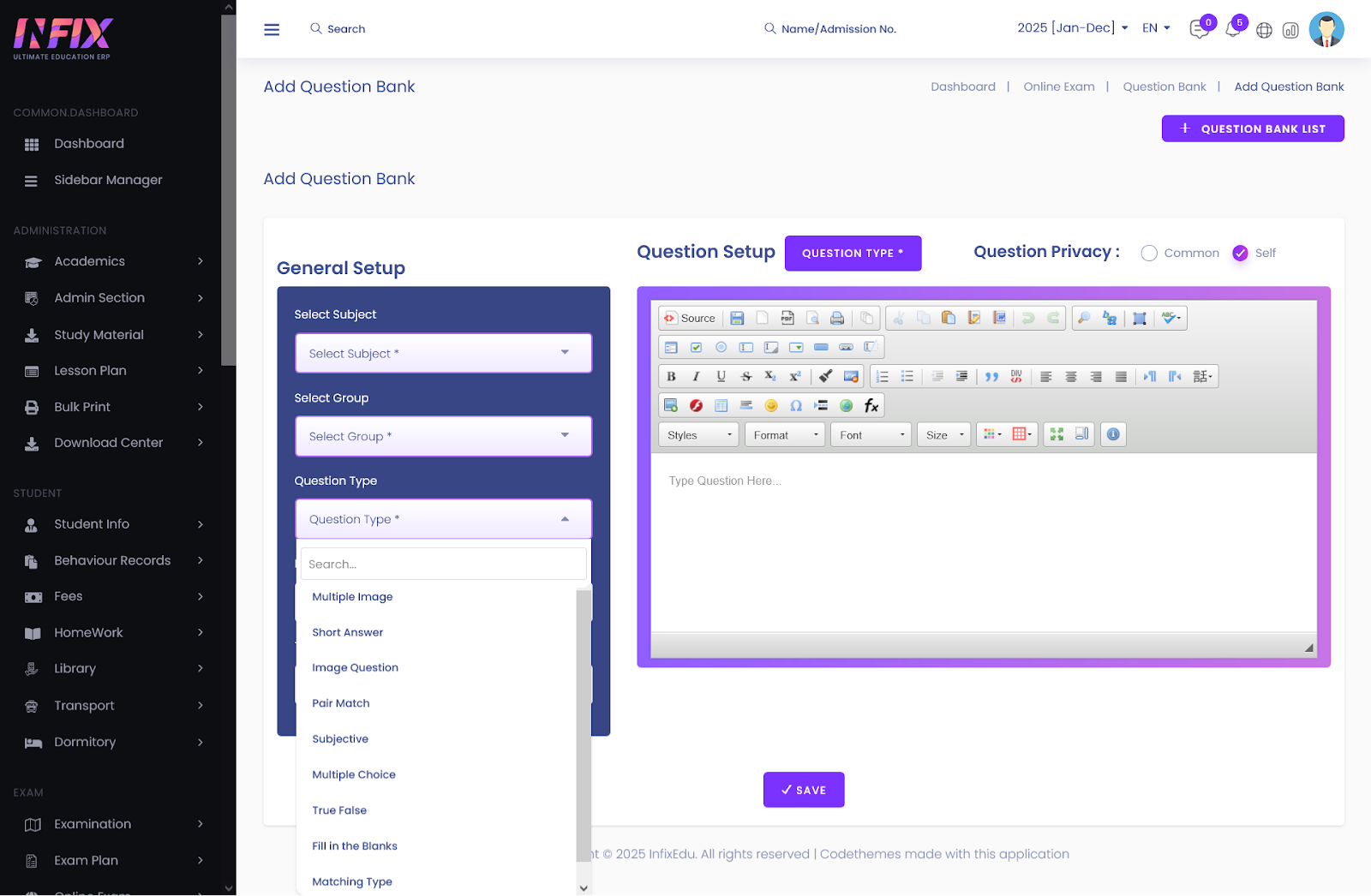The width and height of the screenshot is (1371, 896).
Task: Choose Multiple Choice from question type list
Action: (x=354, y=775)
